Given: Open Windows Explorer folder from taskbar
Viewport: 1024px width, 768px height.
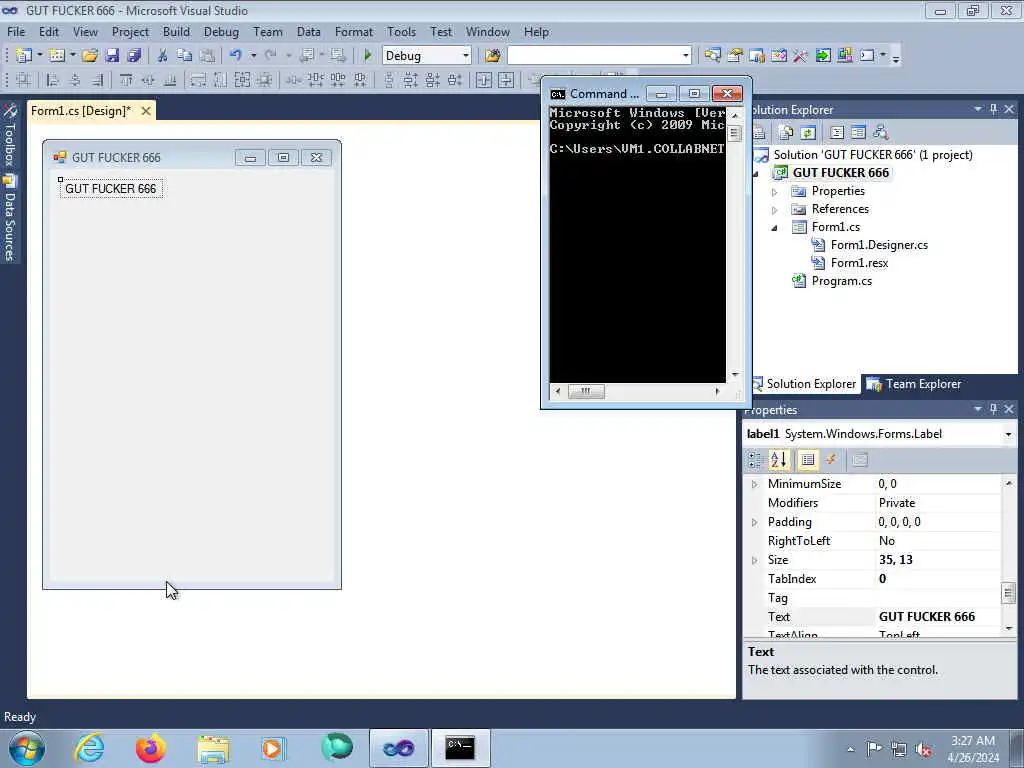Looking at the screenshot, I should (x=212, y=748).
